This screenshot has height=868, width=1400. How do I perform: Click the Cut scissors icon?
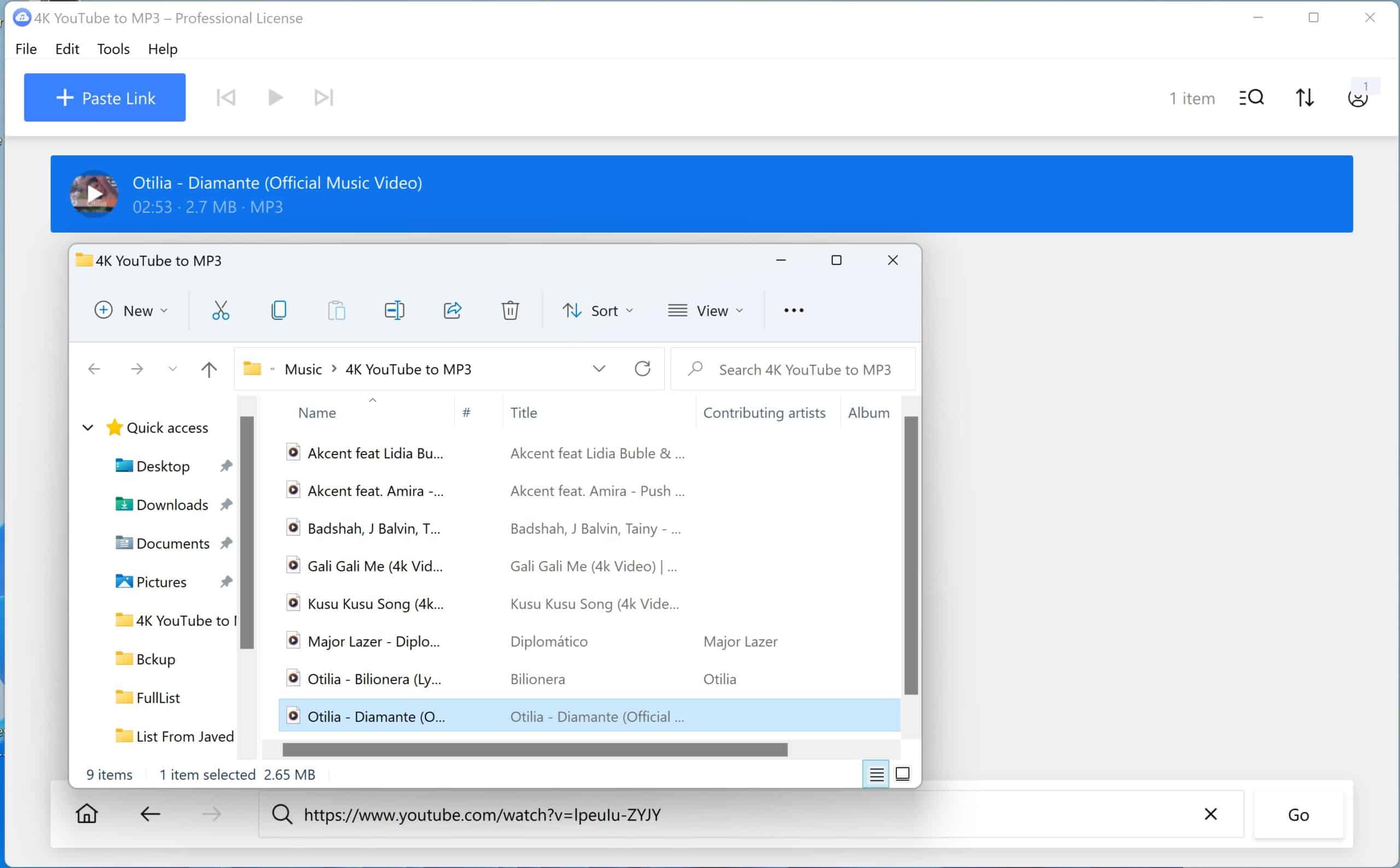coord(220,311)
